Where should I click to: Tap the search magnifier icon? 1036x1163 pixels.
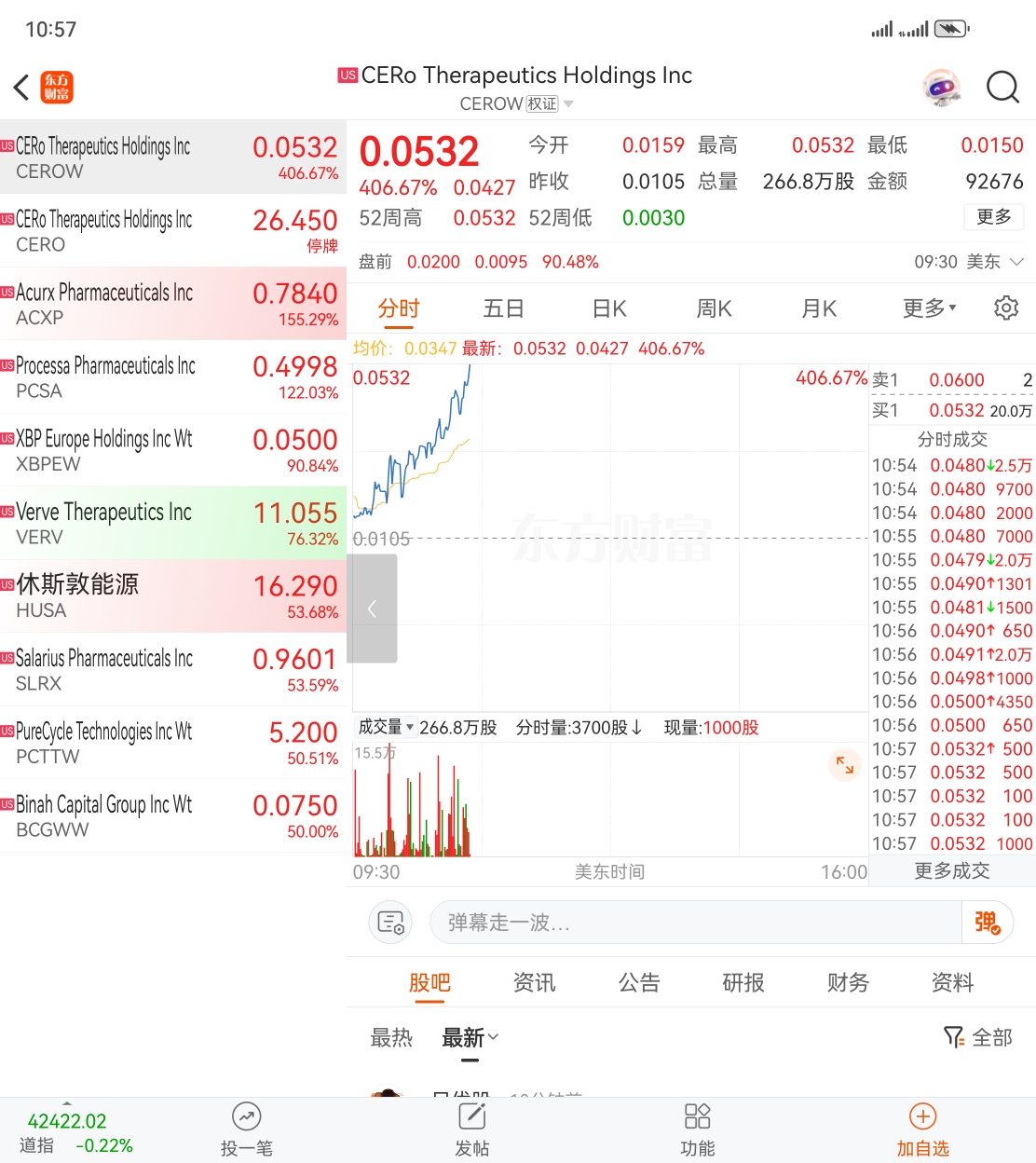(1002, 88)
